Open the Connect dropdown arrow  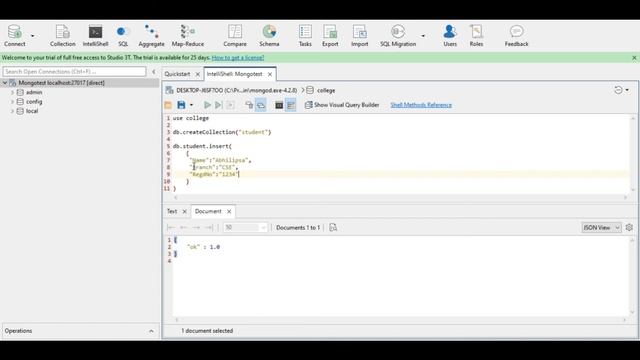[x=33, y=36]
